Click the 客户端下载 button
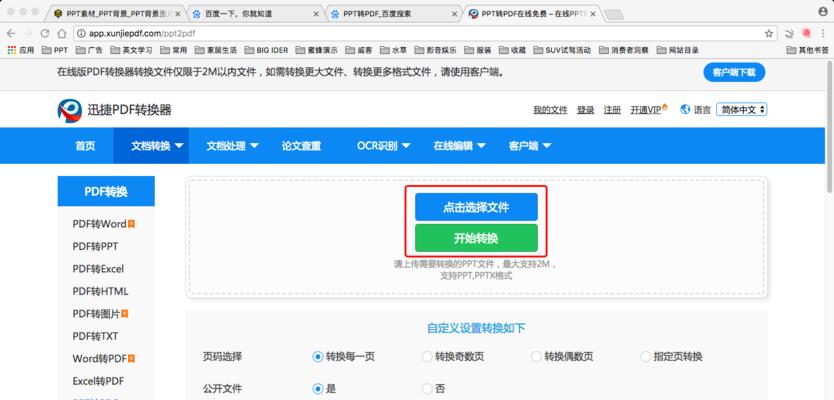Viewport: 834px width, 400px height. click(734, 72)
